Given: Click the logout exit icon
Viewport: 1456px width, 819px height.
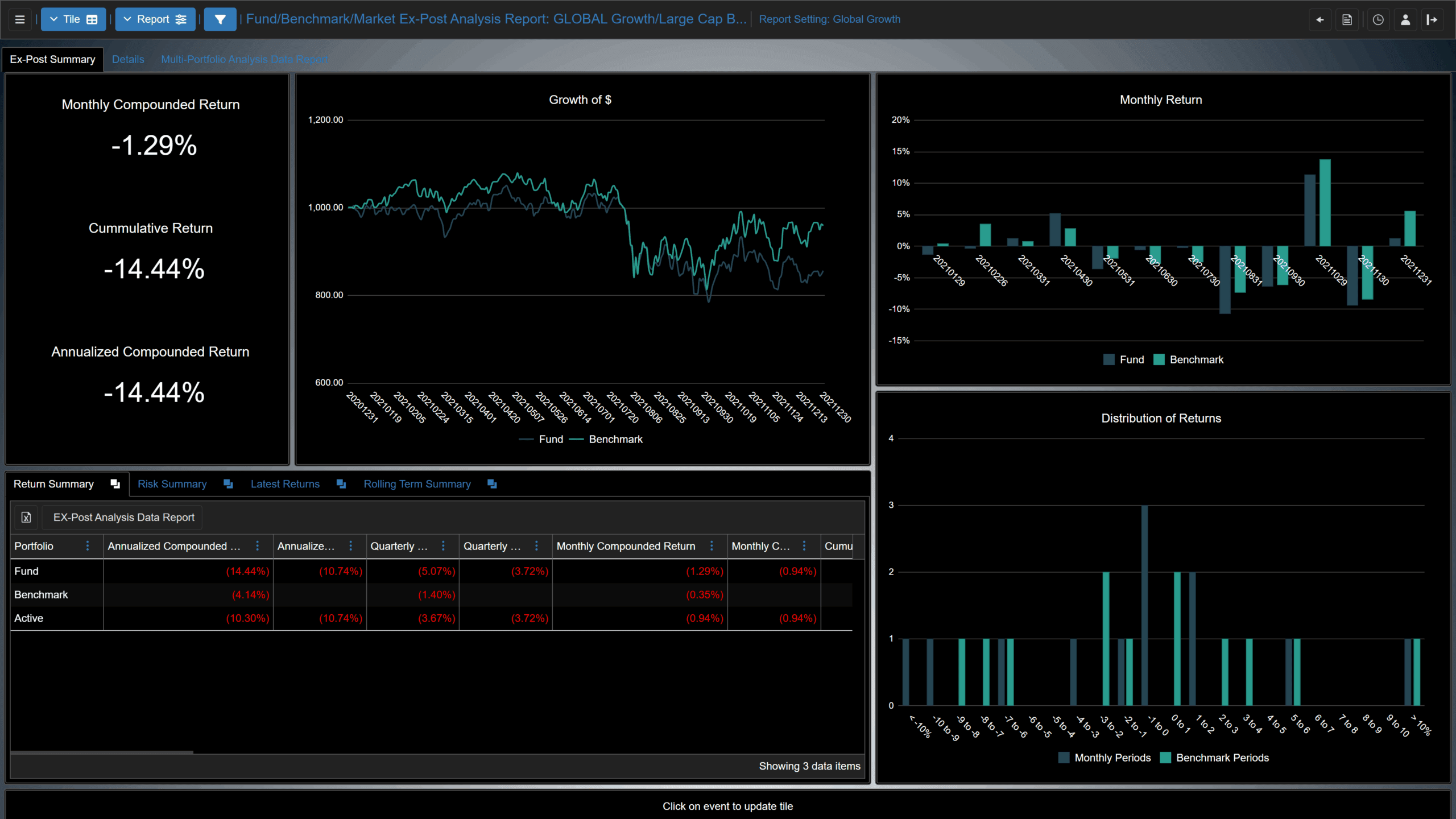Looking at the screenshot, I should click(1432, 20).
